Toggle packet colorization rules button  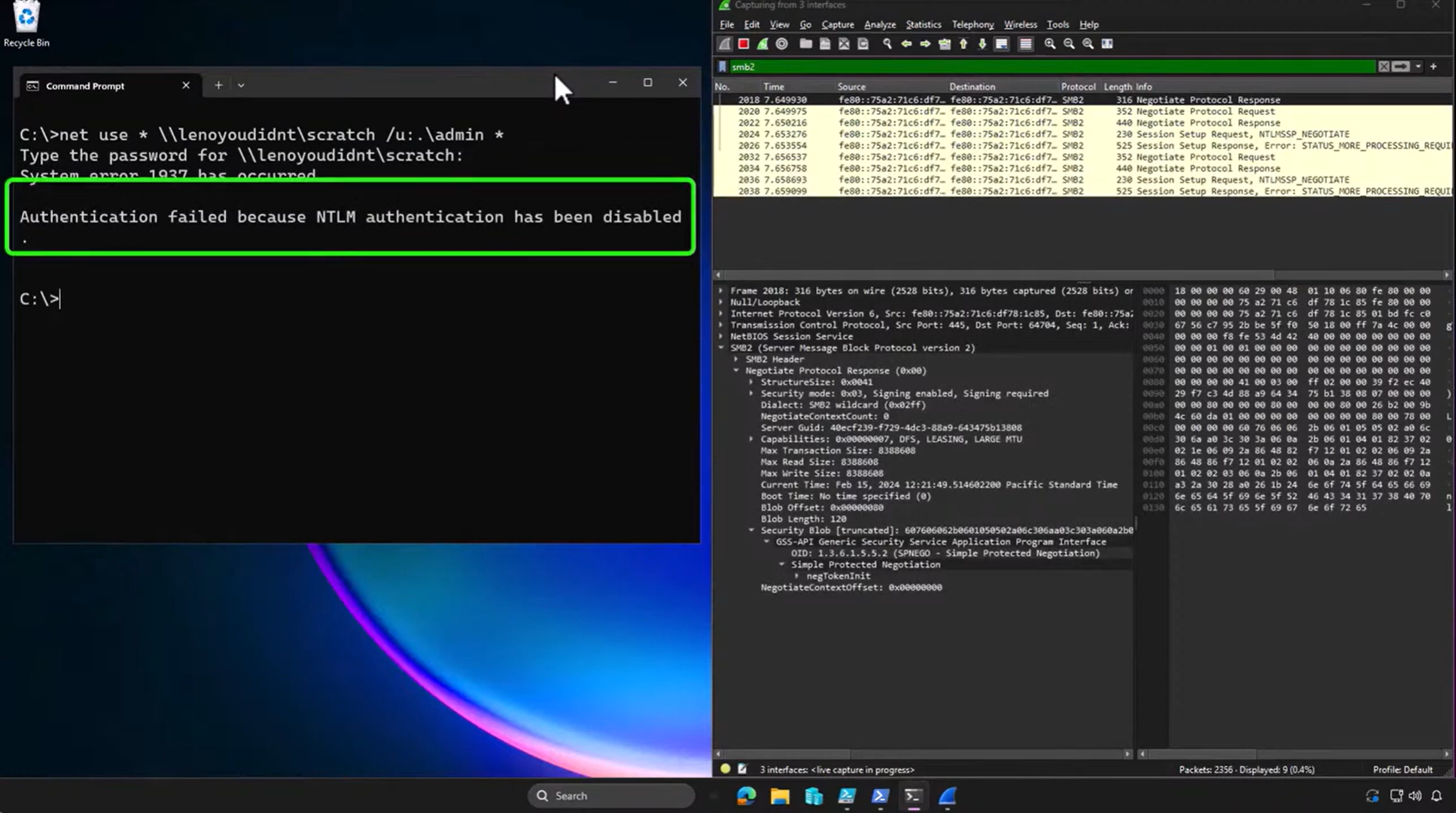1026,44
